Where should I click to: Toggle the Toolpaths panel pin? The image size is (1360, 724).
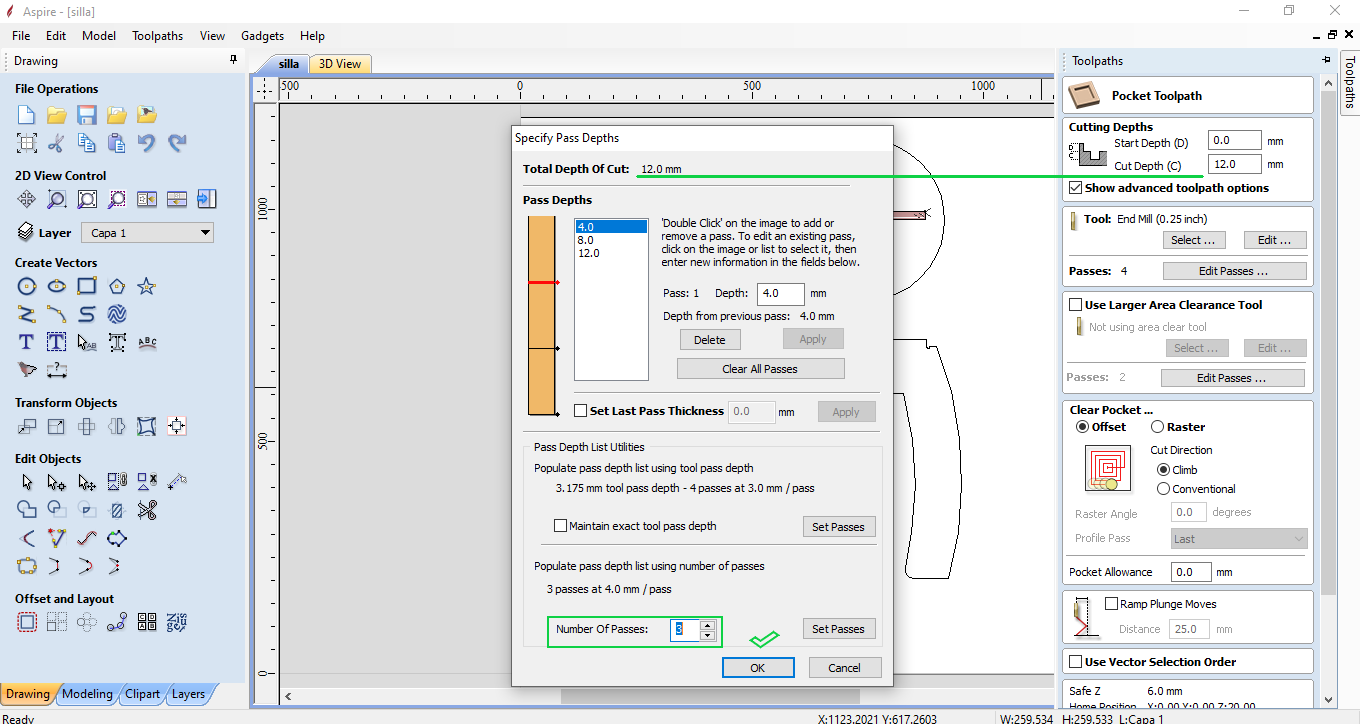point(1326,61)
